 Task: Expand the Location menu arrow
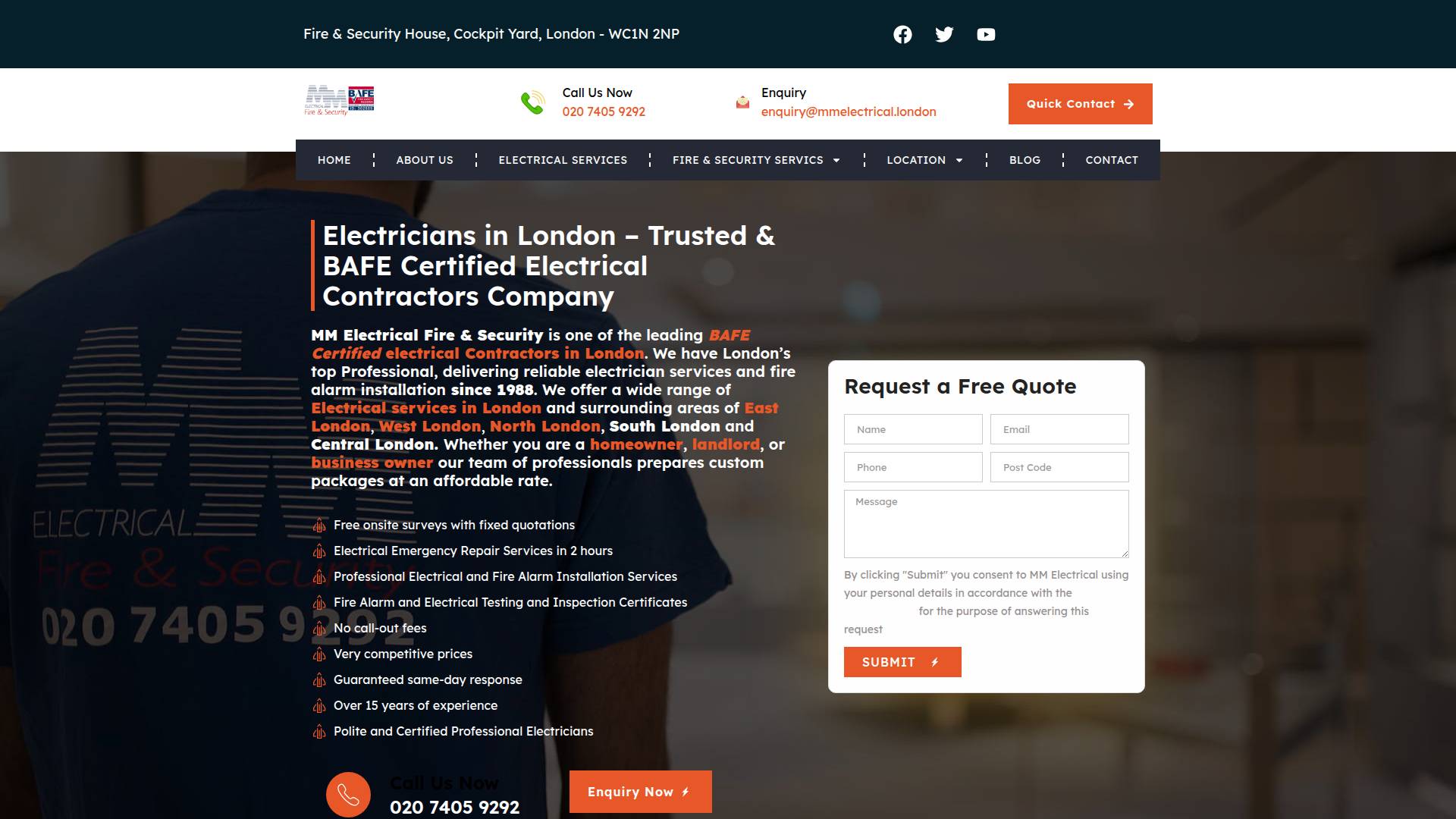(x=959, y=160)
